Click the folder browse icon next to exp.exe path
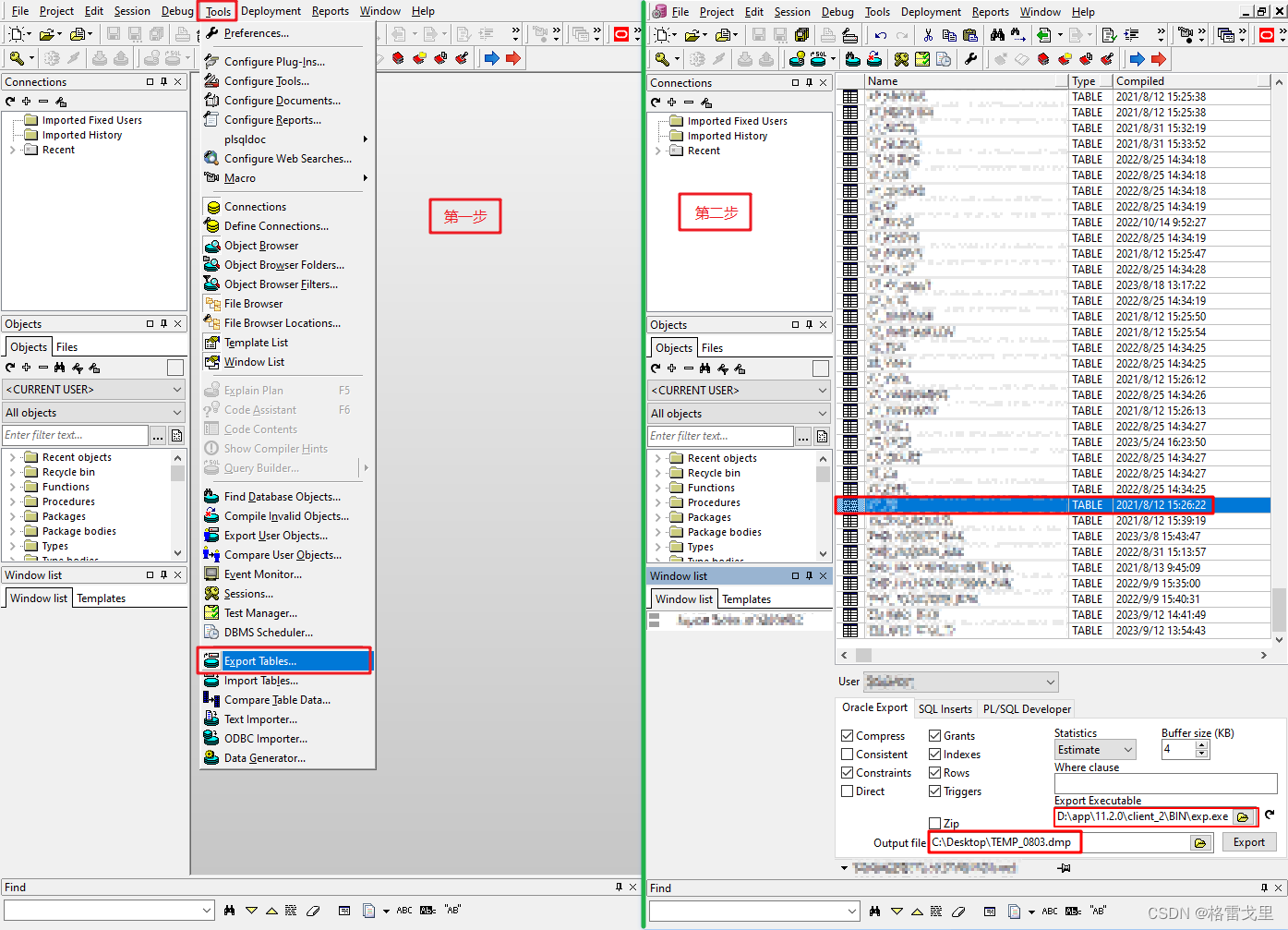 [1243, 816]
